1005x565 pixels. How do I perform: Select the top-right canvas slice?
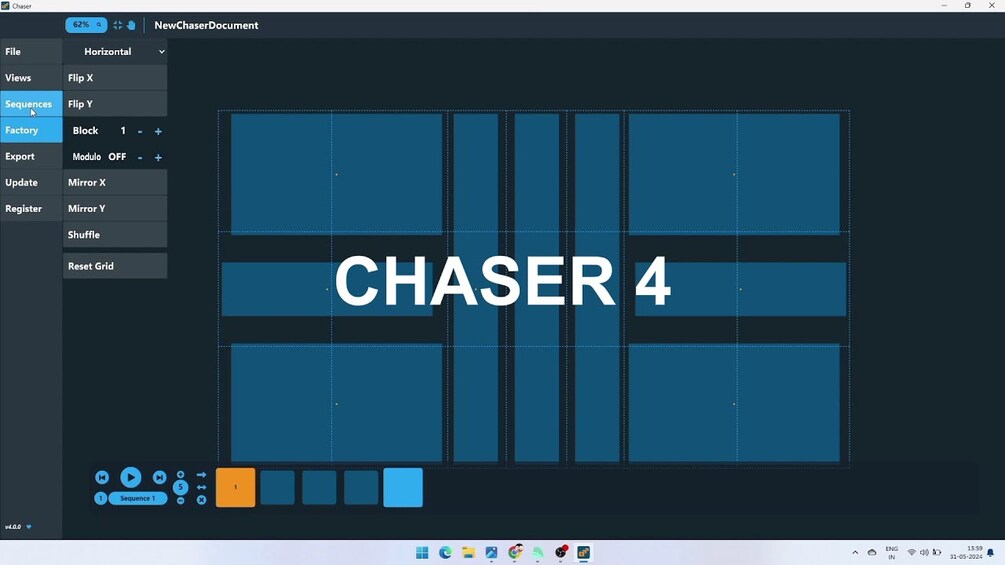(x=734, y=174)
